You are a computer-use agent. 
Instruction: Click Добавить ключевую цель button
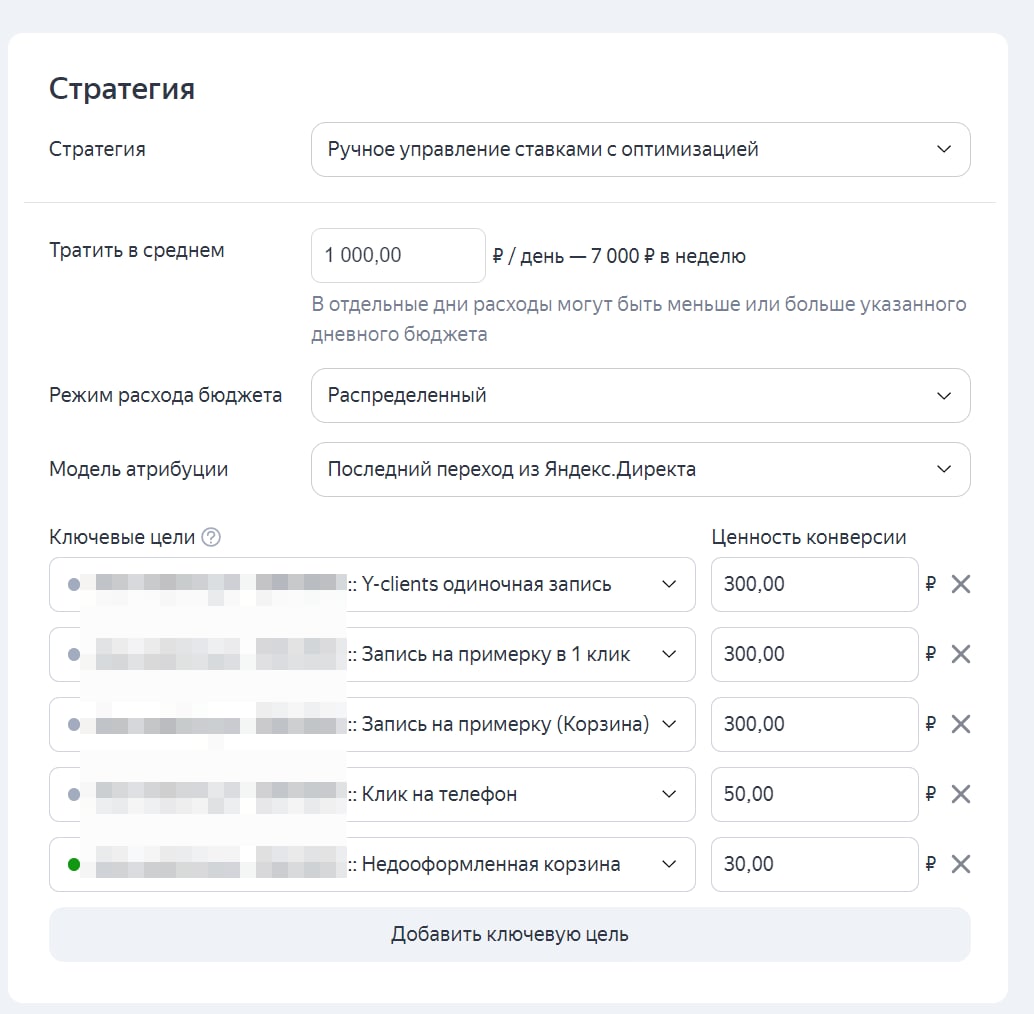pos(509,935)
